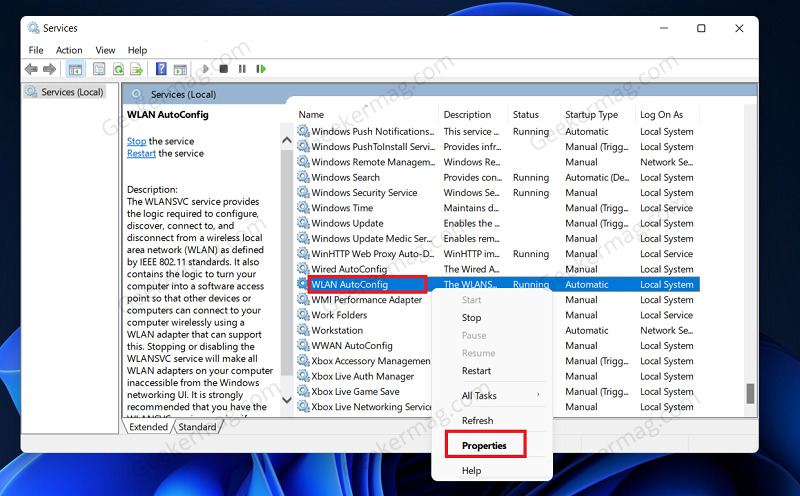
Task: Select the Windows Remote Management row
Action: point(498,162)
